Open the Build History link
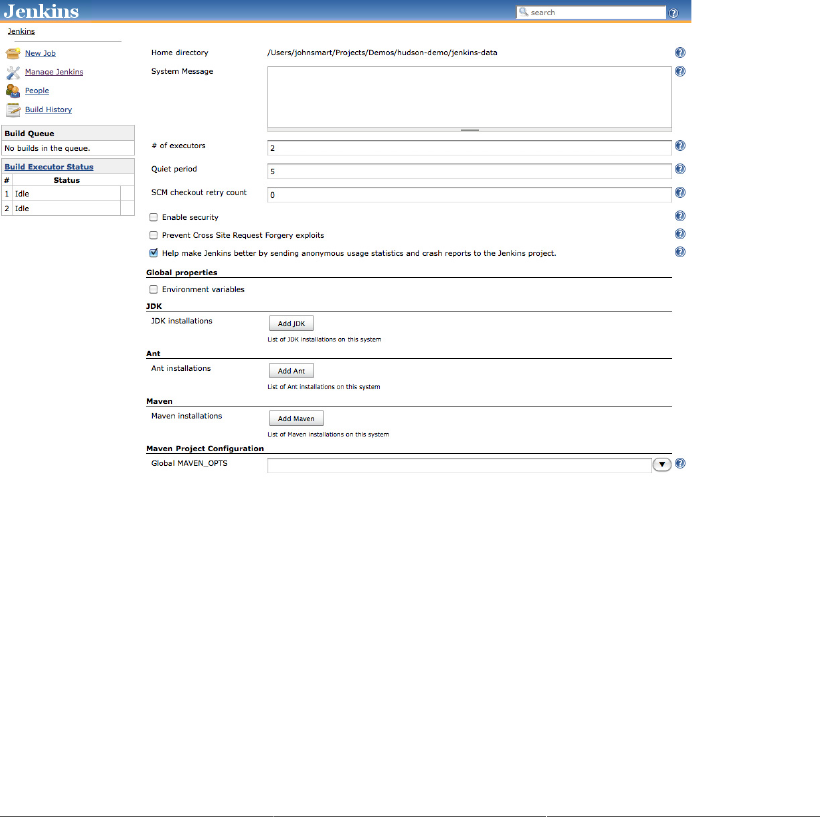 click(49, 110)
